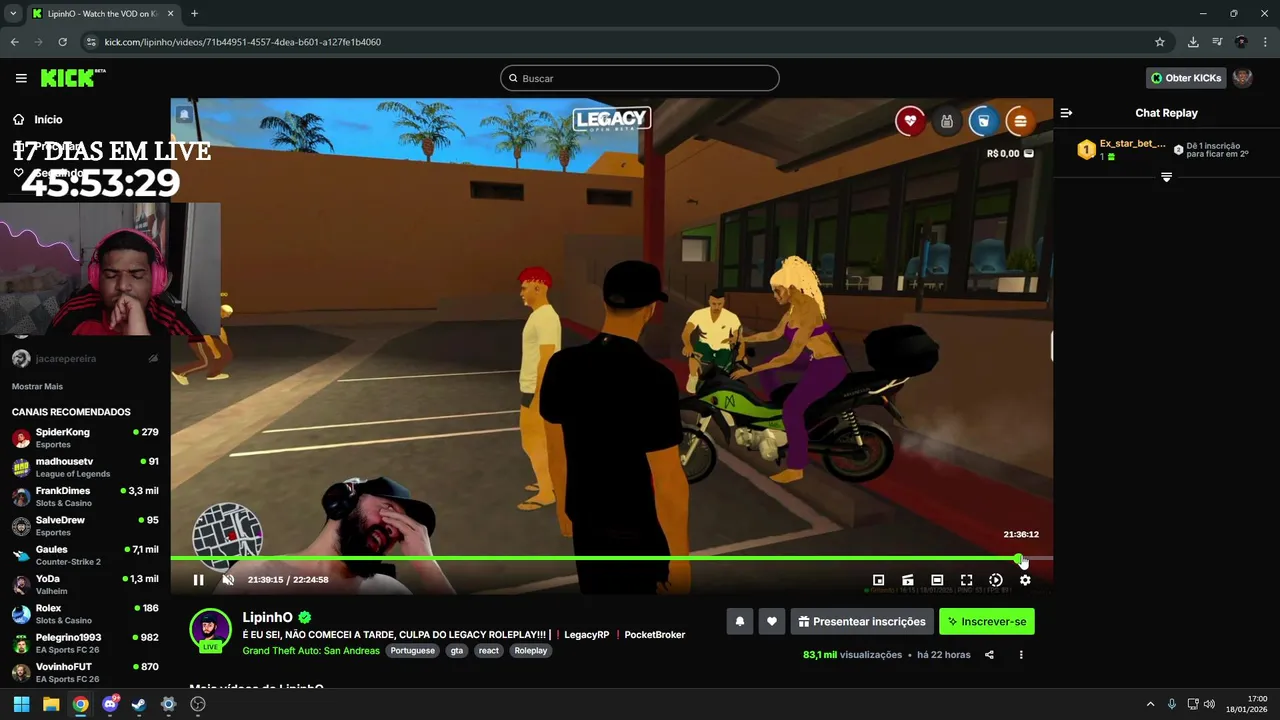Open the Chrome media control icon
1280x720 pixels.
1217,42
